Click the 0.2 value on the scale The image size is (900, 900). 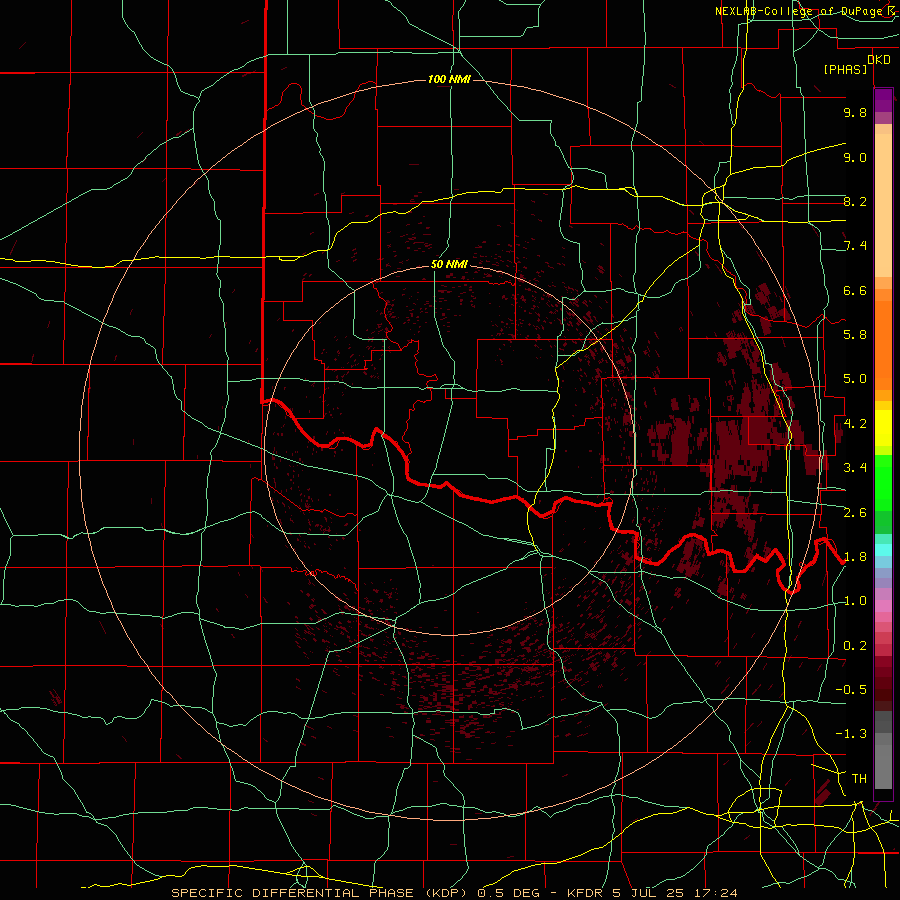point(855,646)
